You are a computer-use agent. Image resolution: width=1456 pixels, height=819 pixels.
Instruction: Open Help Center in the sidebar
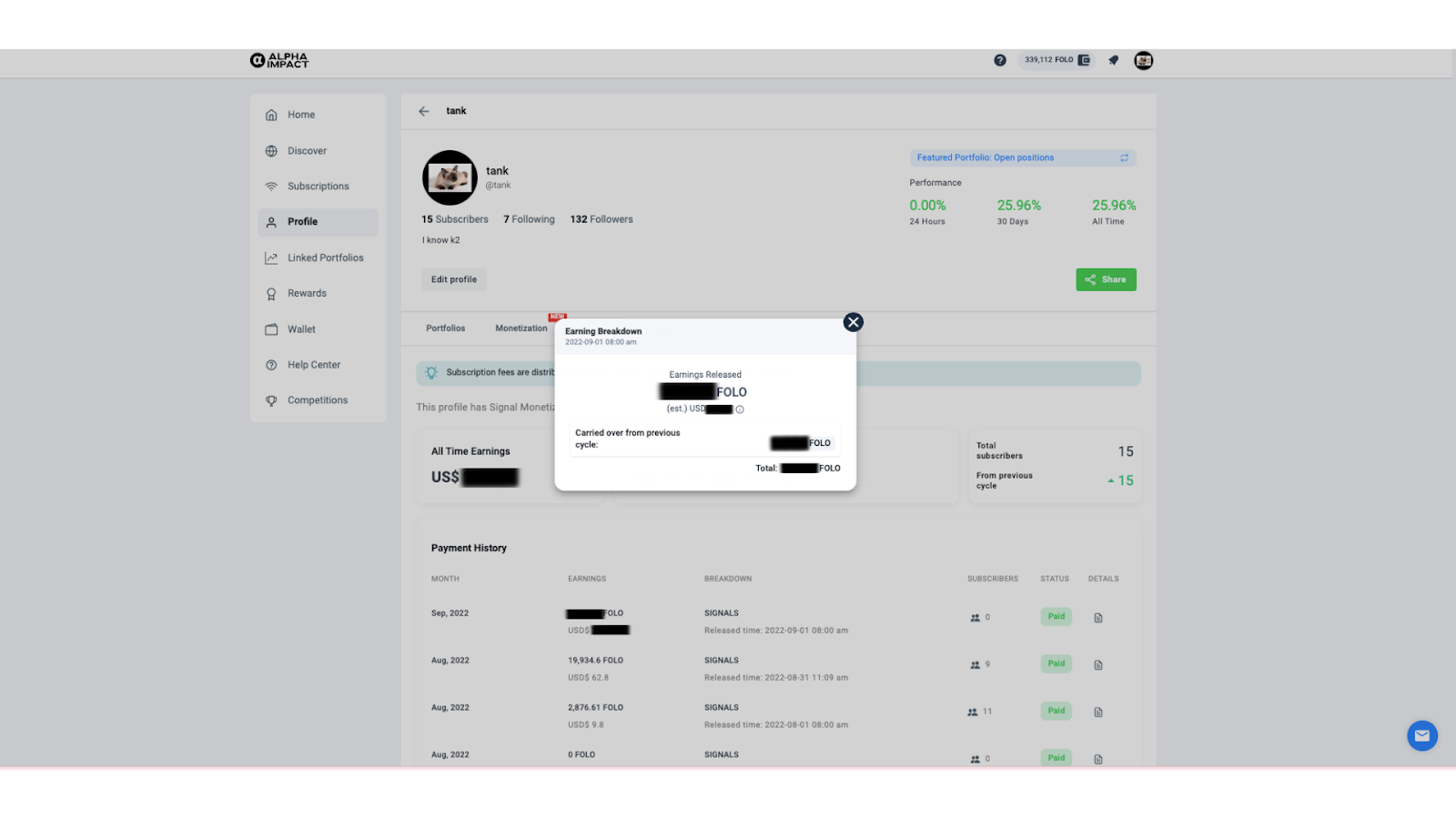tap(318, 365)
